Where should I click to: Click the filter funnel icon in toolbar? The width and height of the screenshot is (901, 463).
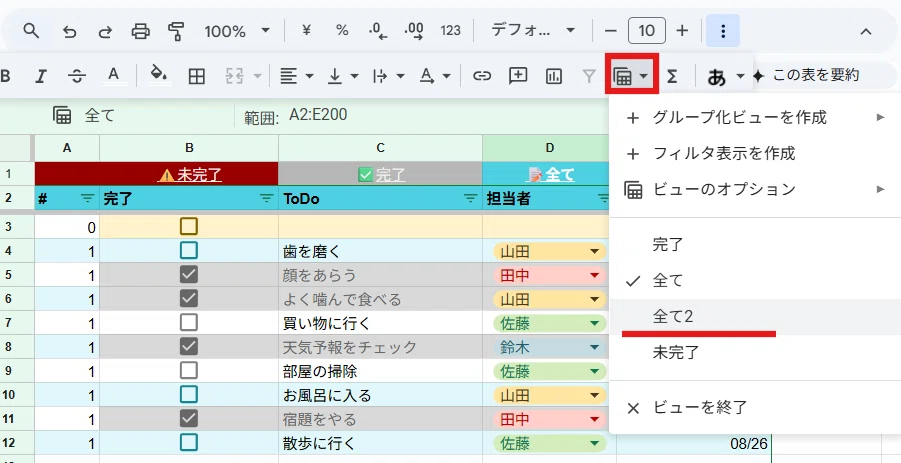tap(588, 76)
